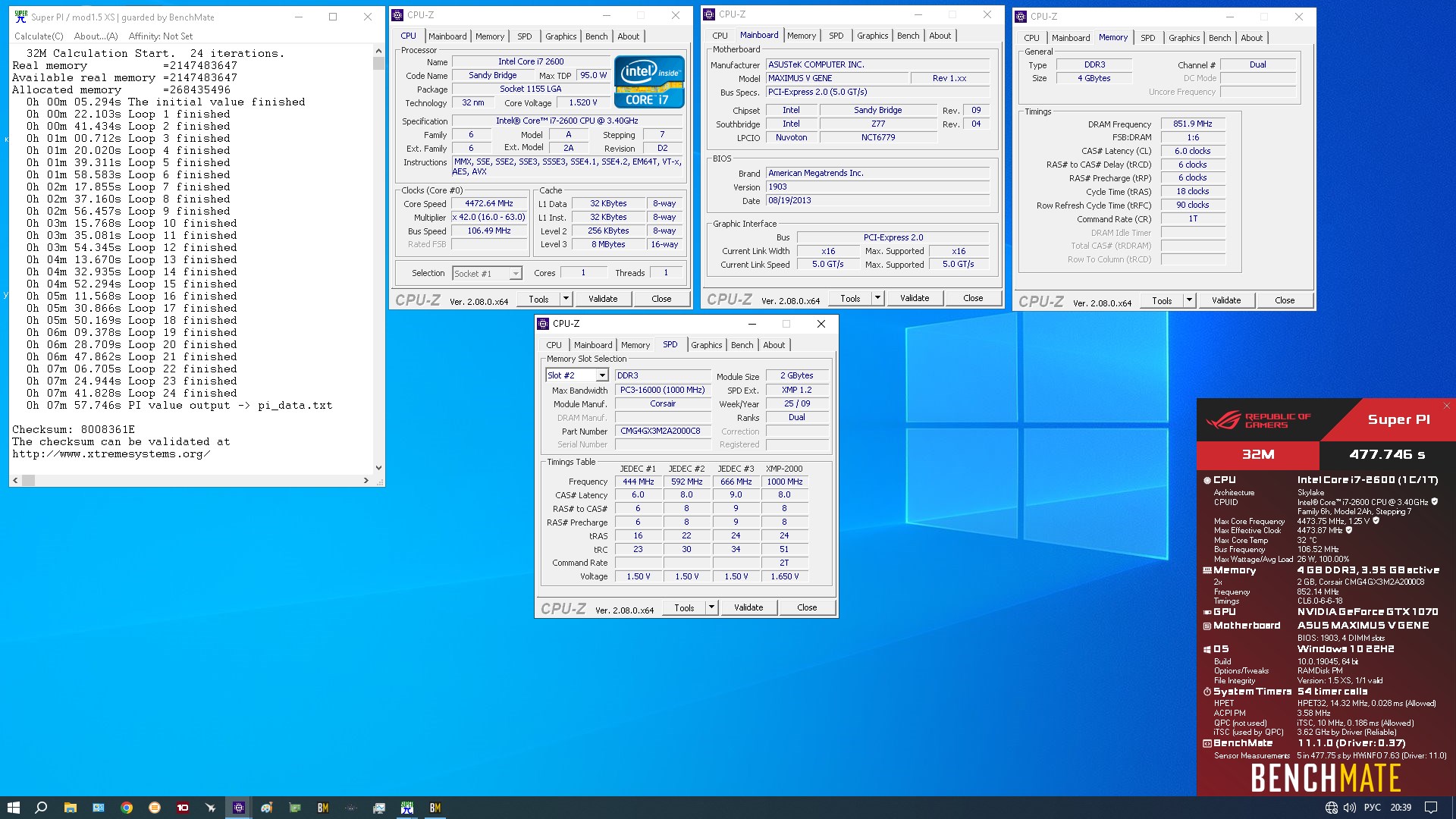Open SPD tab in CPU-Z Memory window
1456x819 pixels.
(1148, 38)
